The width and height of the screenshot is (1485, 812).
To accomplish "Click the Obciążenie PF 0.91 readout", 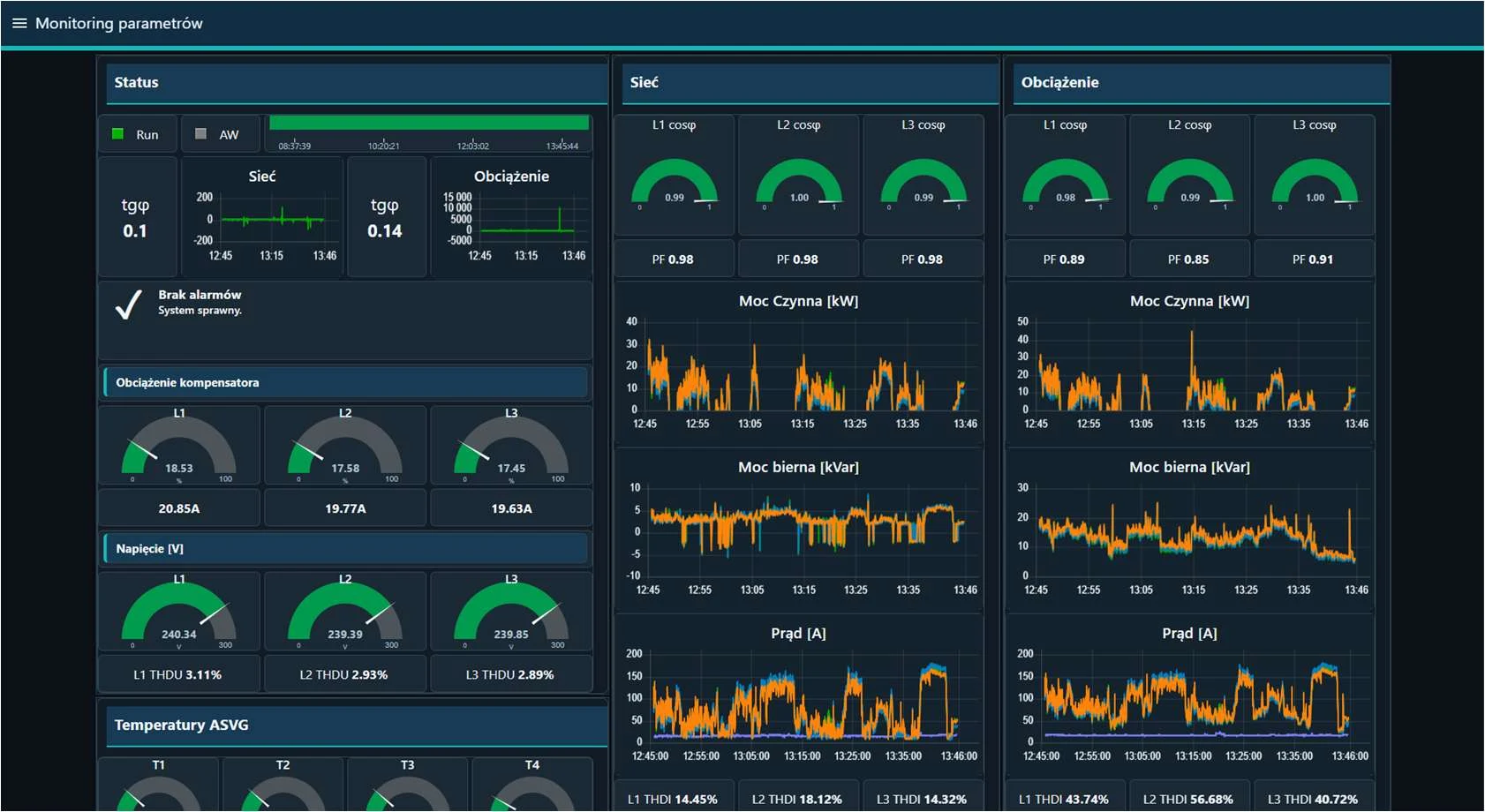I will tap(1315, 259).
